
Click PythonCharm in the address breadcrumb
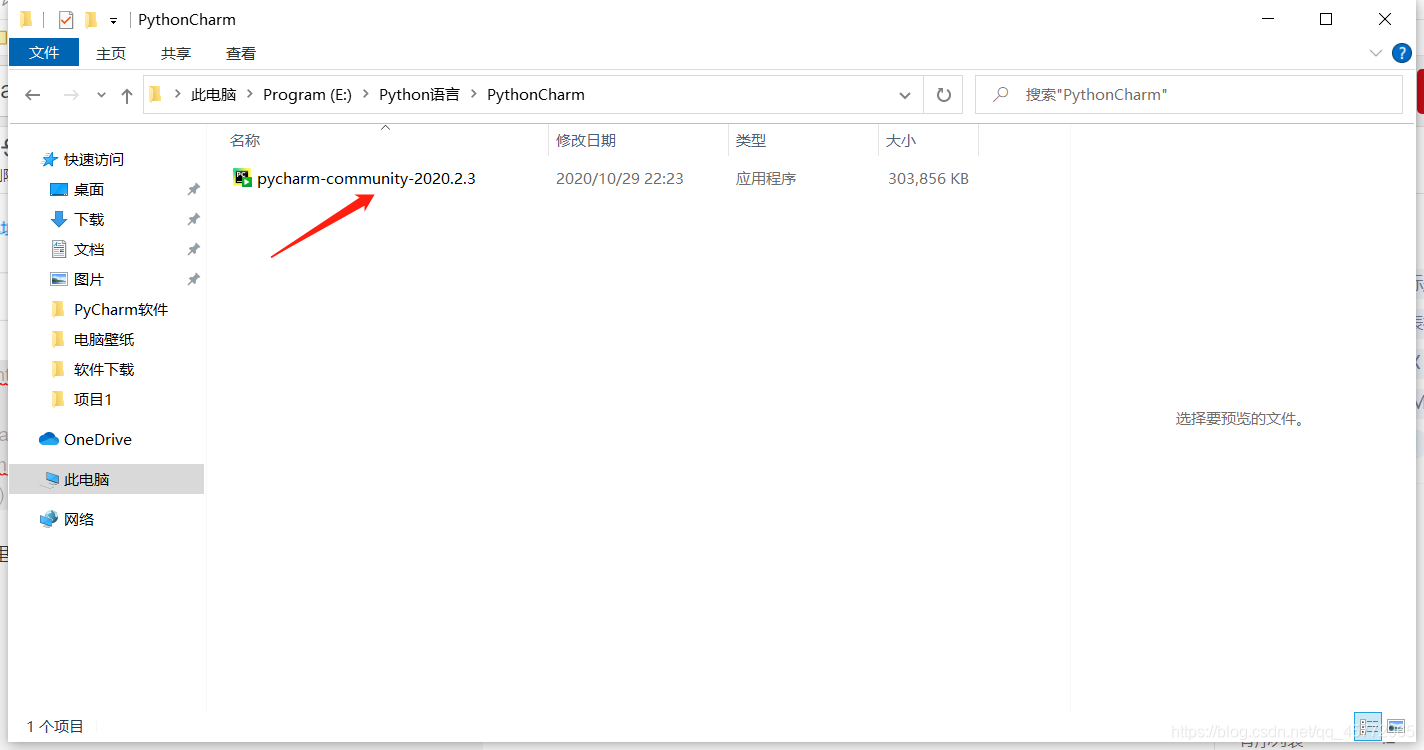(536, 95)
